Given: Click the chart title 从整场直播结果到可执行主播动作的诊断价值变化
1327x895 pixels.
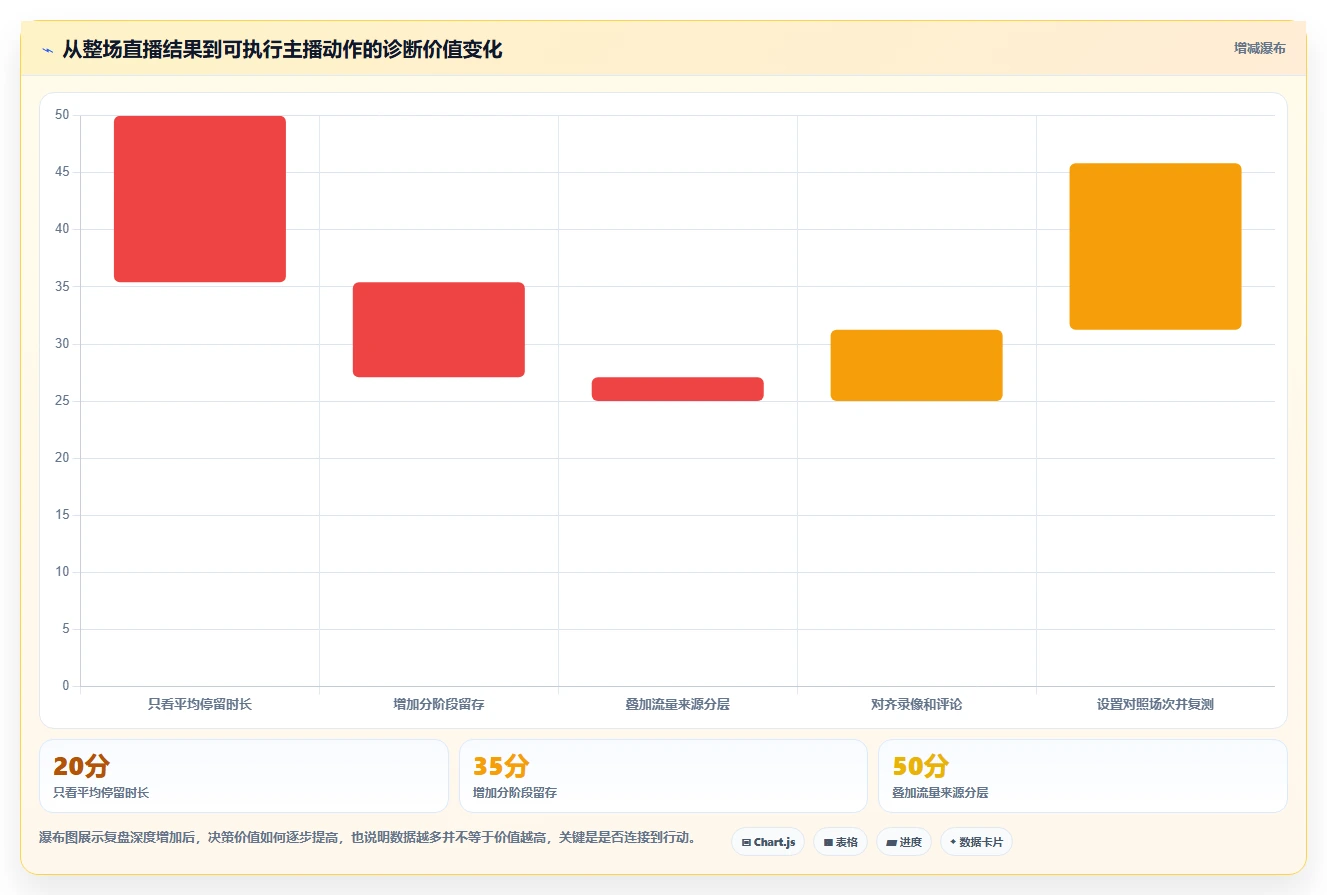Looking at the screenshot, I should click(282, 49).
